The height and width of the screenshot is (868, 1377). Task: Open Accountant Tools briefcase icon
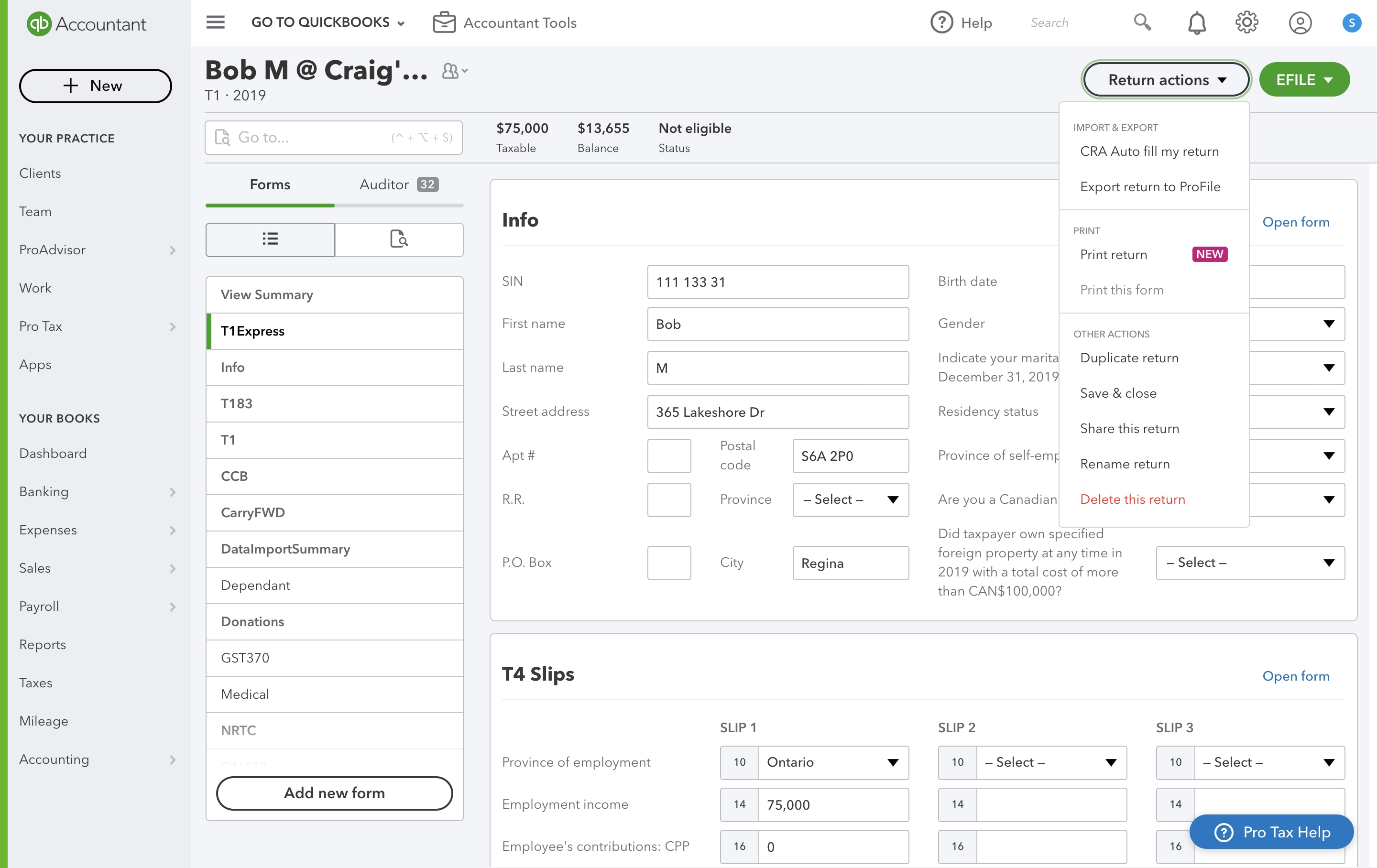tap(444, 22)
